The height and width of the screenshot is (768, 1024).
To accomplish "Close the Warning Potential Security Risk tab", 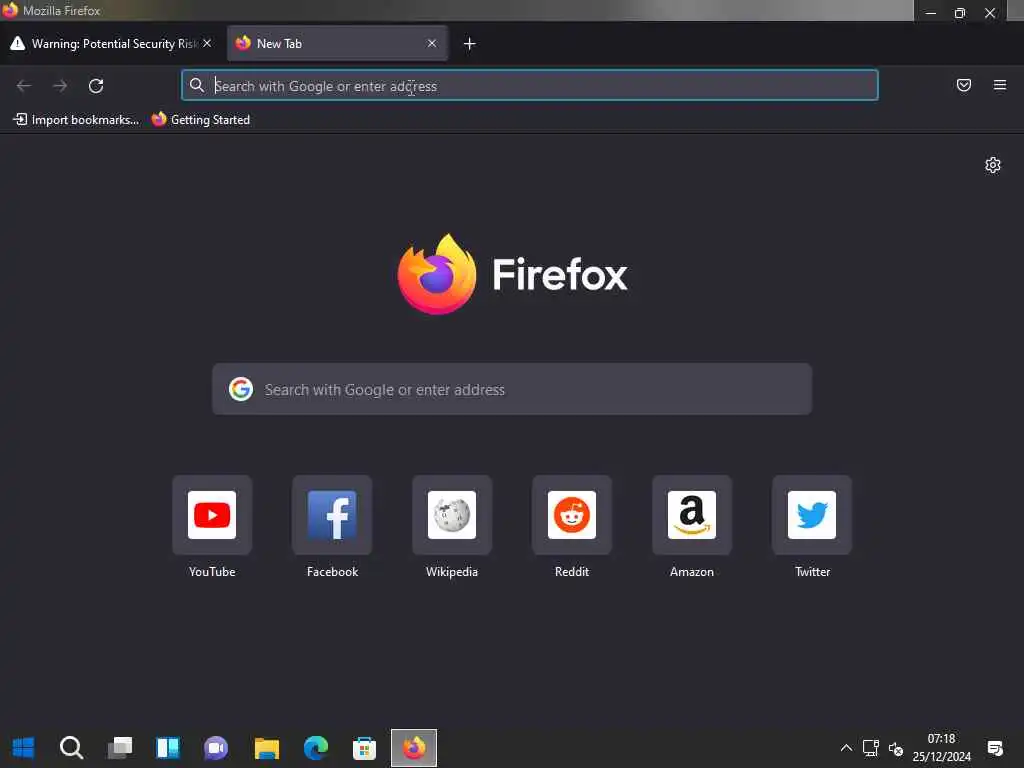I will click(x=207, y=43).
